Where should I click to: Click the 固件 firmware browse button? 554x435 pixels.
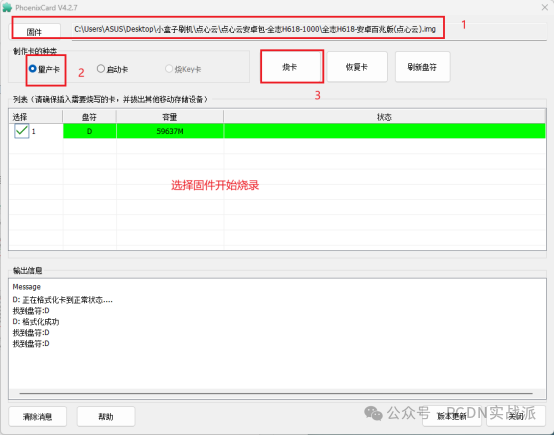click(x=34, y=32)
